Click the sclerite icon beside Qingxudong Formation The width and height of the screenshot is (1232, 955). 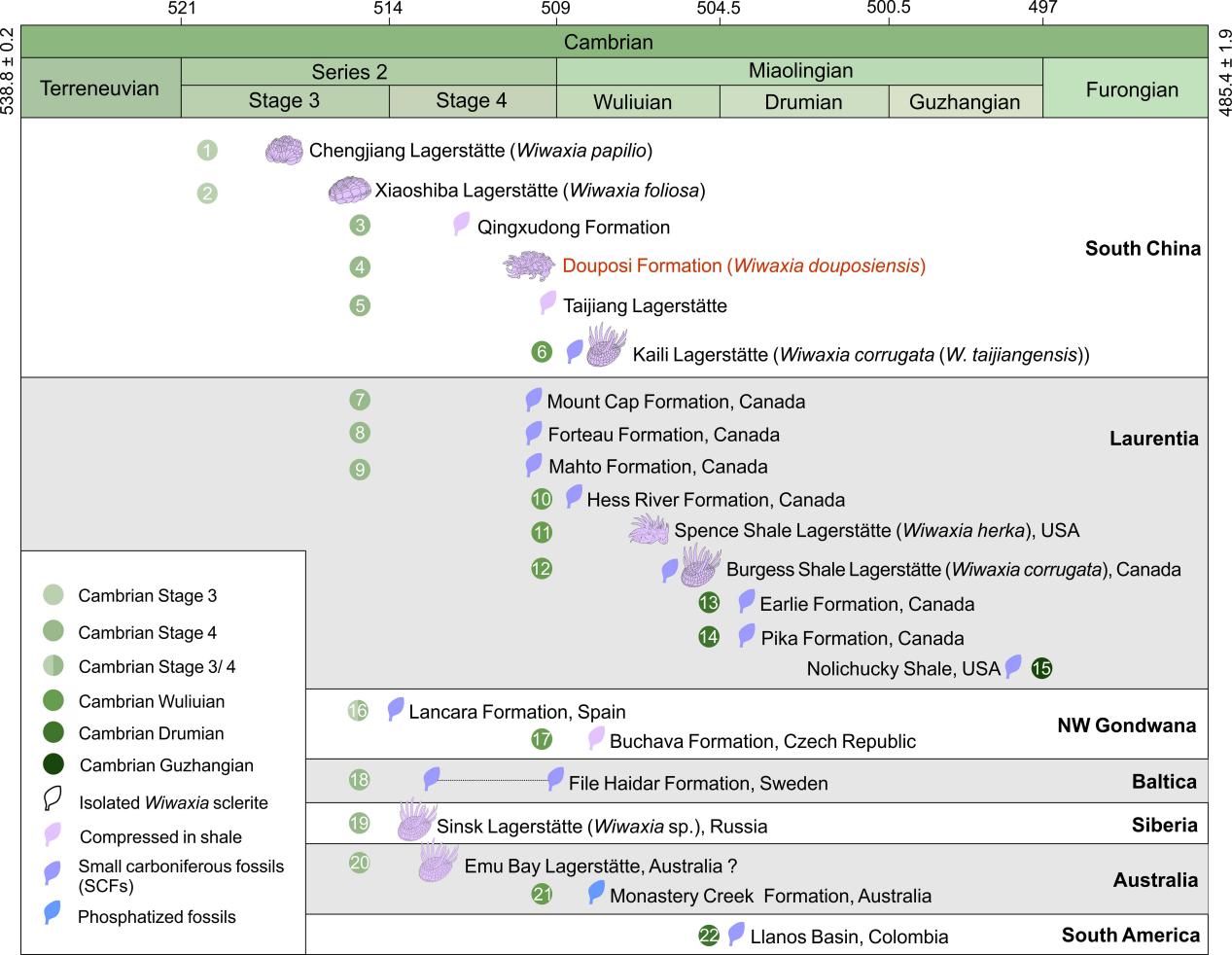(x=462, y=225)
